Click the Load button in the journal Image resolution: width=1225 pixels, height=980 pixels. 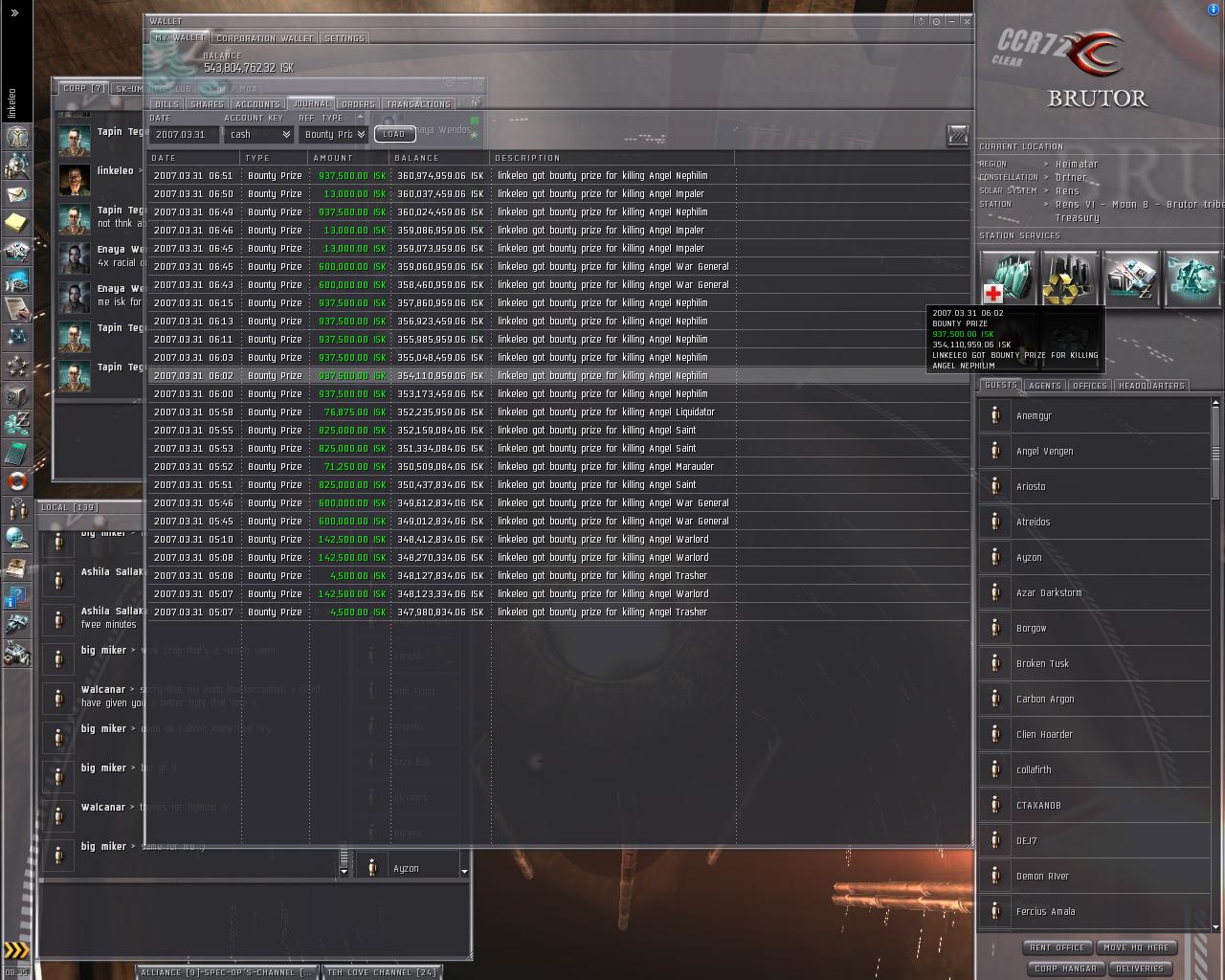click(x=394, y=135)
